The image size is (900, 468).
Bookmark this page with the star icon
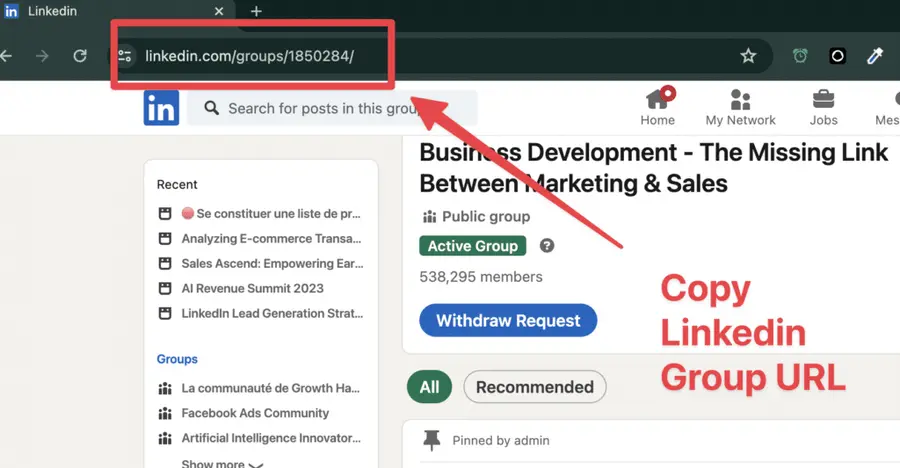[748, 56]
